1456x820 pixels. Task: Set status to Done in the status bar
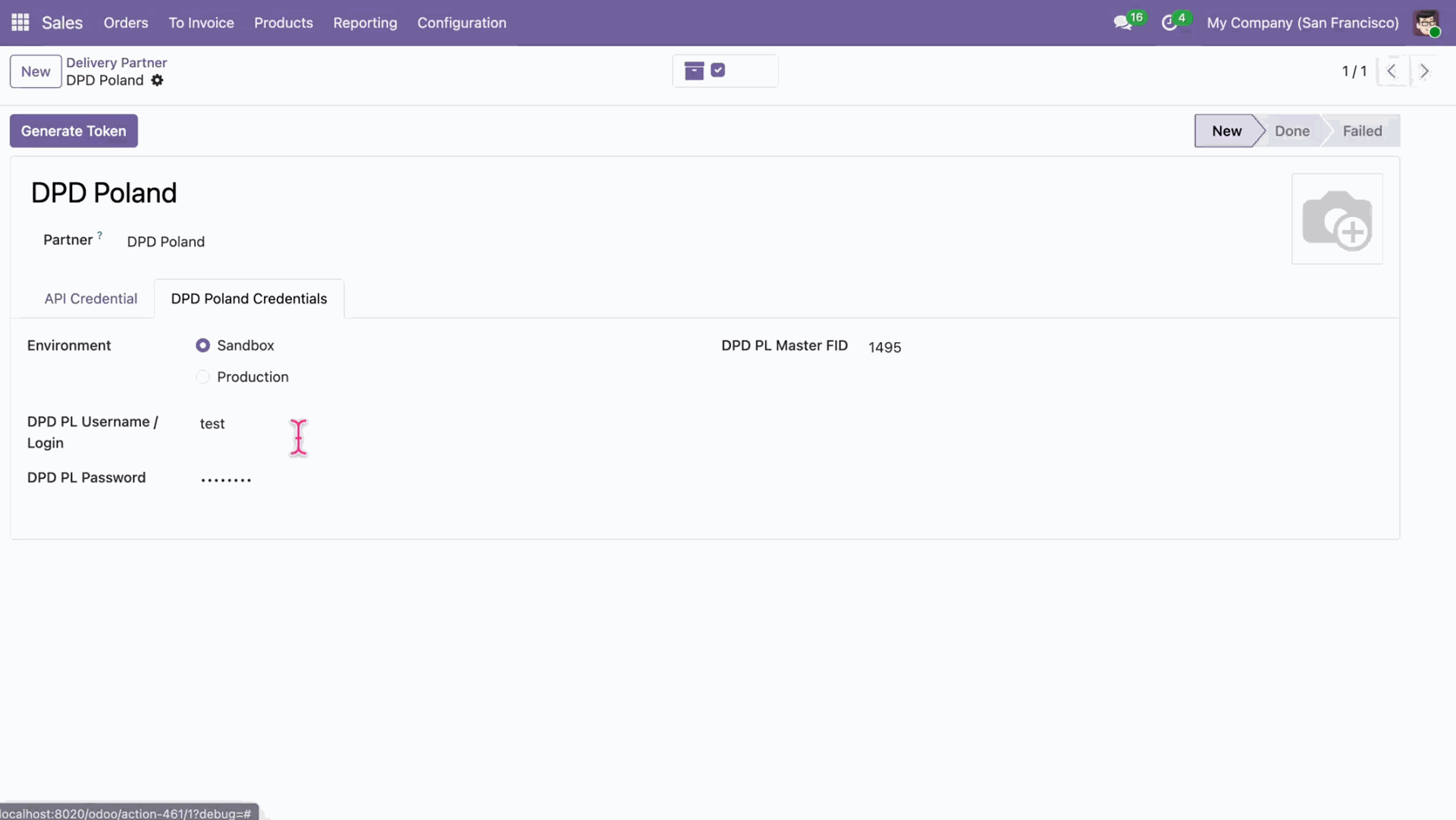1291,131
